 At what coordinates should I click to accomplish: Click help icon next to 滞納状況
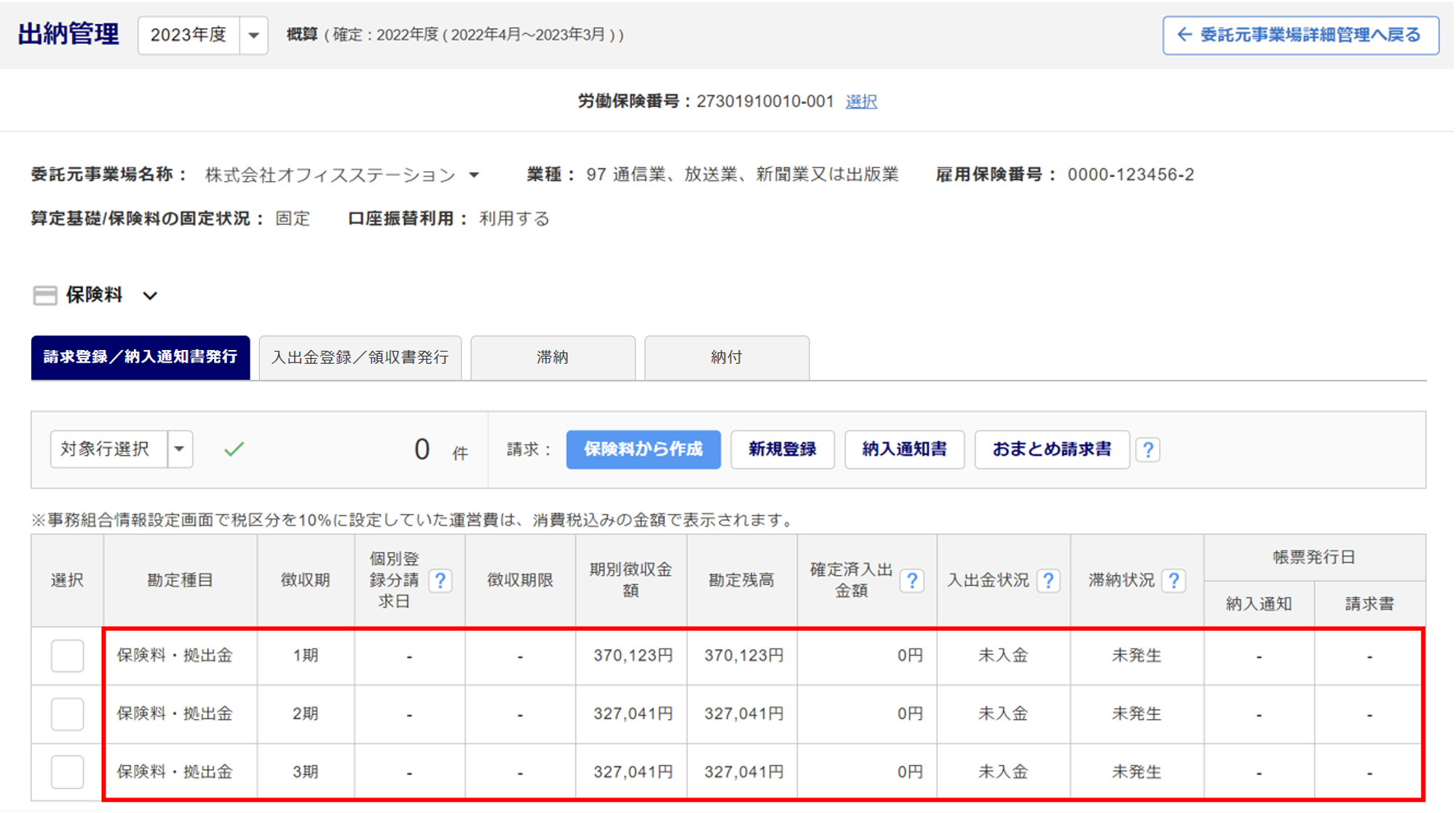[1174, 581]
